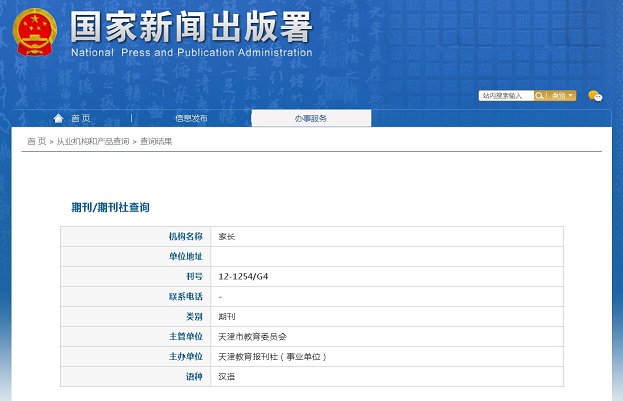Click 天津市教育委员会 in 主管单位 row

252,336
